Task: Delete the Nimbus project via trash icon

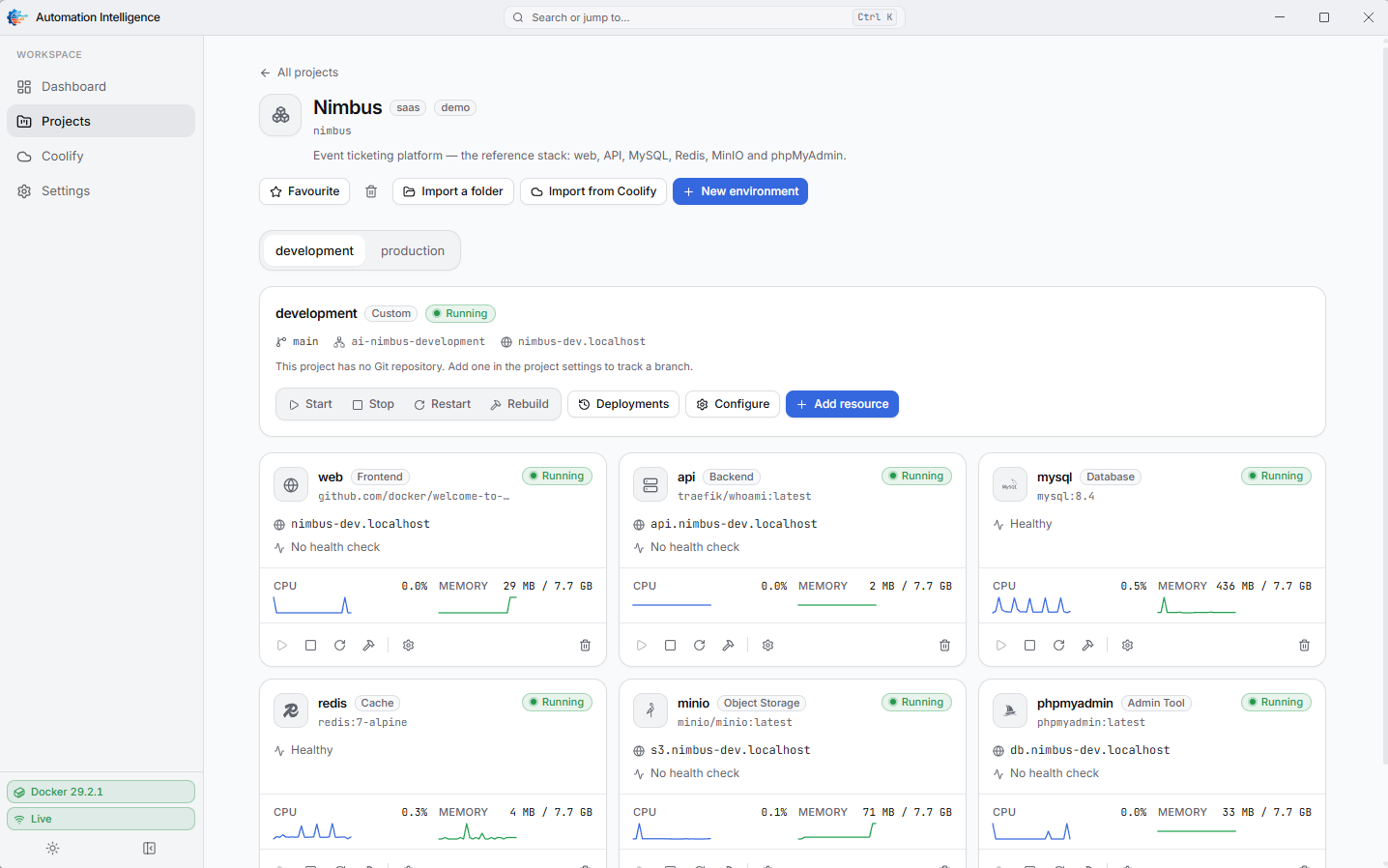Action: coord(371,191)
